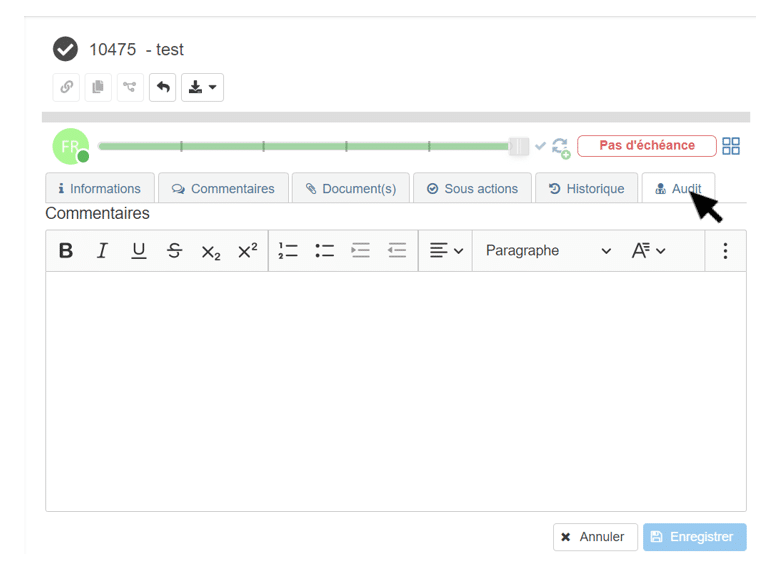The image size is (765, 562).
Task: Click the Enregistrer button
Action: coord(694,537)
